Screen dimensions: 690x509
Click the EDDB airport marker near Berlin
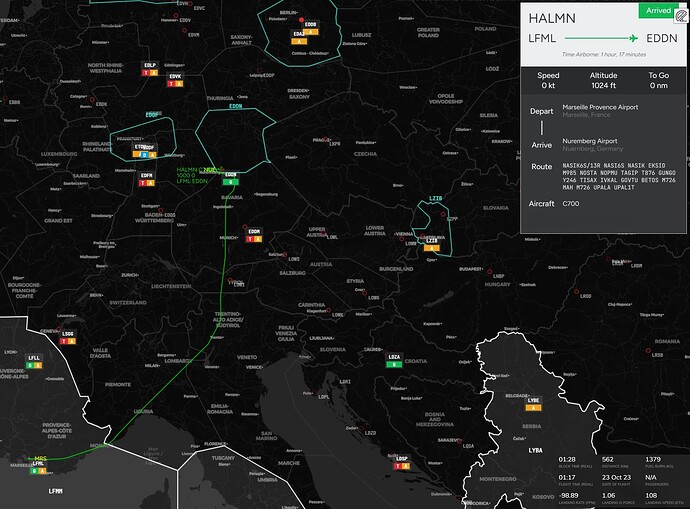click(310, 28)
